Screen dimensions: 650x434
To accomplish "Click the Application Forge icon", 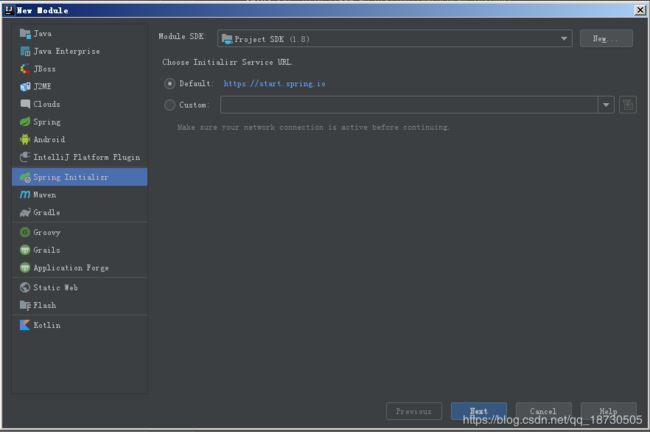I will [25, 268].
